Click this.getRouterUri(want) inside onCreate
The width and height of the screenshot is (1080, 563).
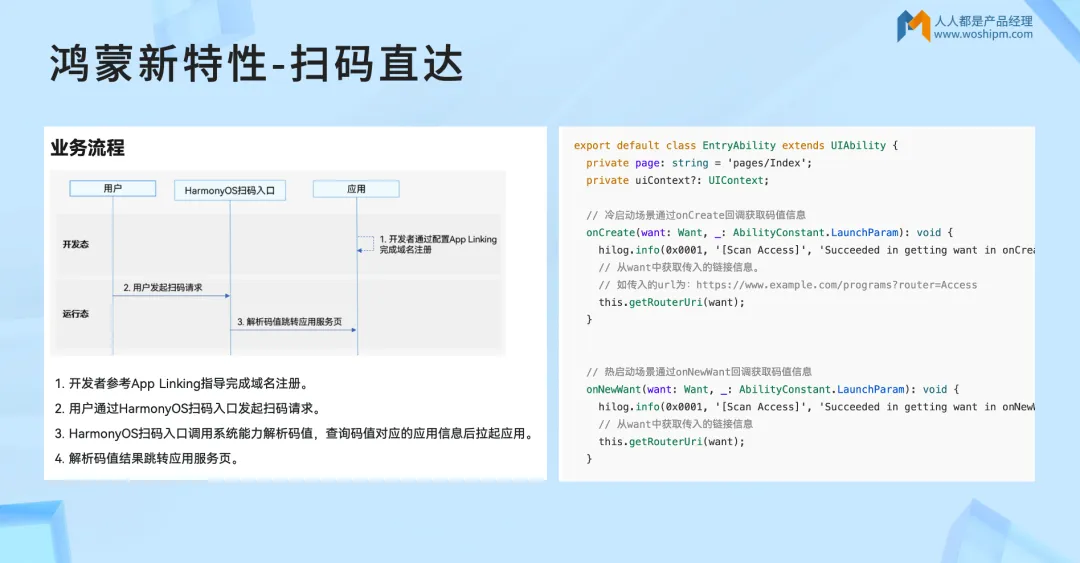(x=672, y=302)
